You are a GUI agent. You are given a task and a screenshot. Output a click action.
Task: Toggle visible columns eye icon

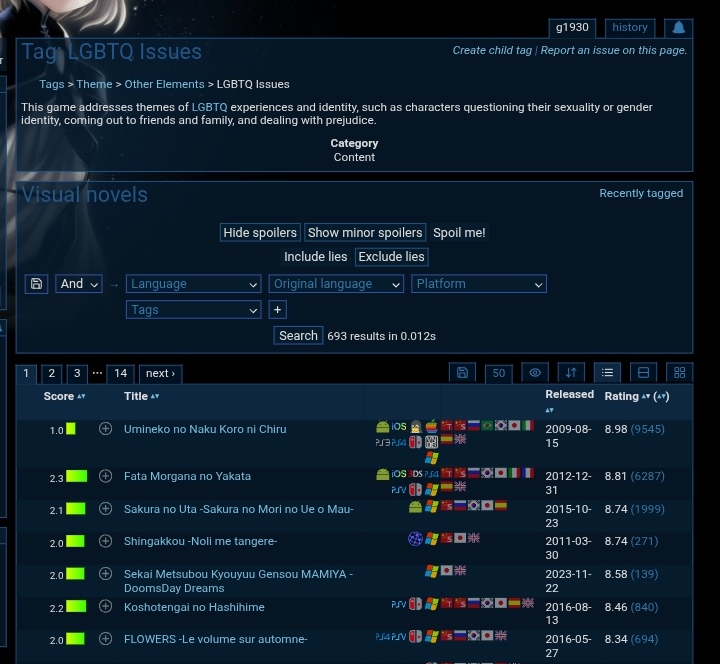coord(535,372)
